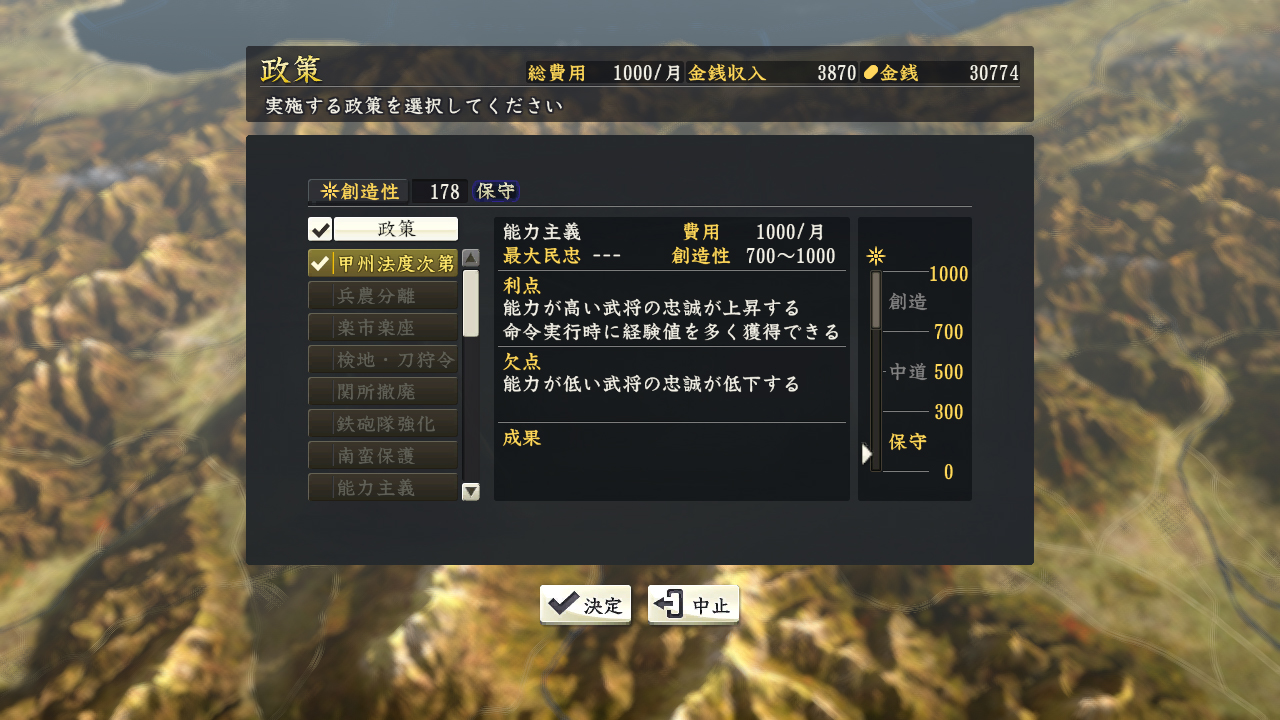
Task: Cancel with the 中止 button
Action: (x=693, y=604)
